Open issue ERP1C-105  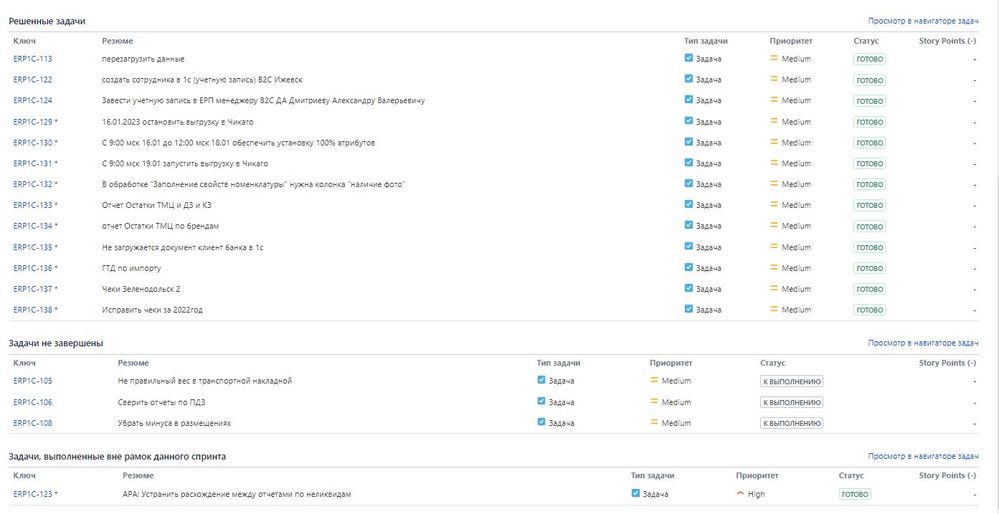[32, 381]
